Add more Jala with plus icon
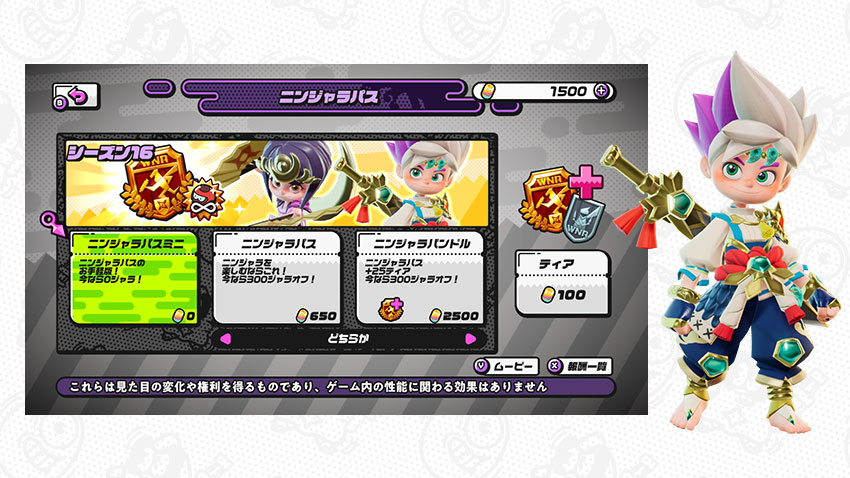The image size is (850, 478). 601,91
